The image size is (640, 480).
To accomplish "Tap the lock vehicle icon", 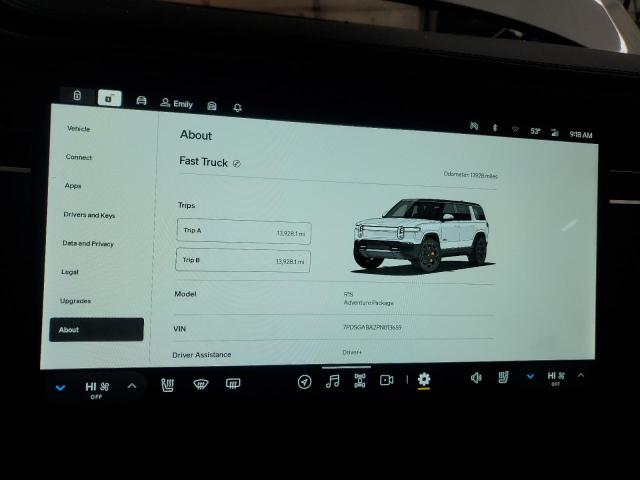I will (77, 96).
